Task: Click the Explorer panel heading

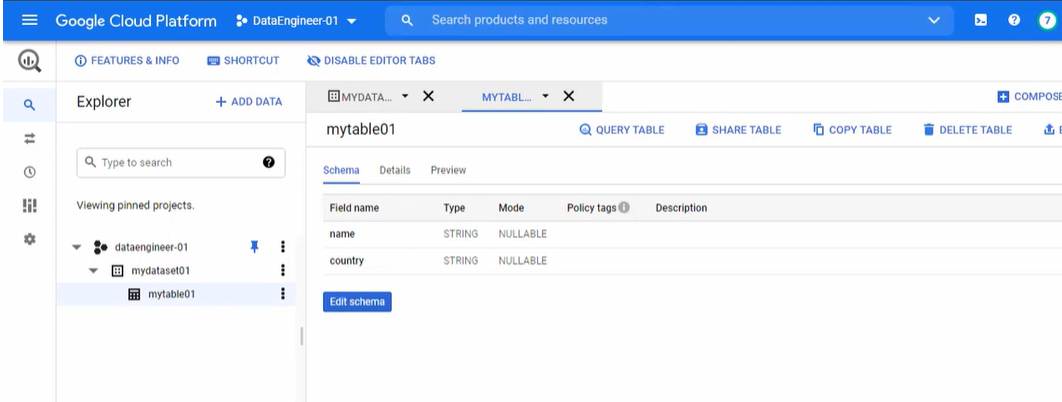Action: [104, 102]
